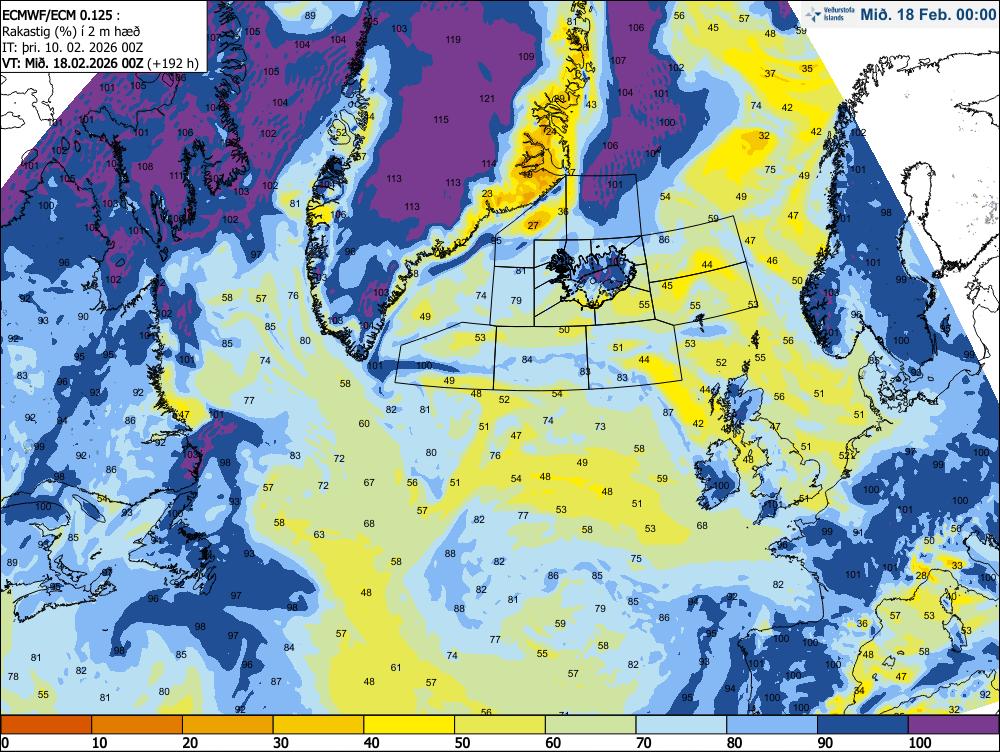Click the 'Mið. 18 Feb. 00:00' date label
The height and width of the screenshot is (752, 1000).
point(928,15)
